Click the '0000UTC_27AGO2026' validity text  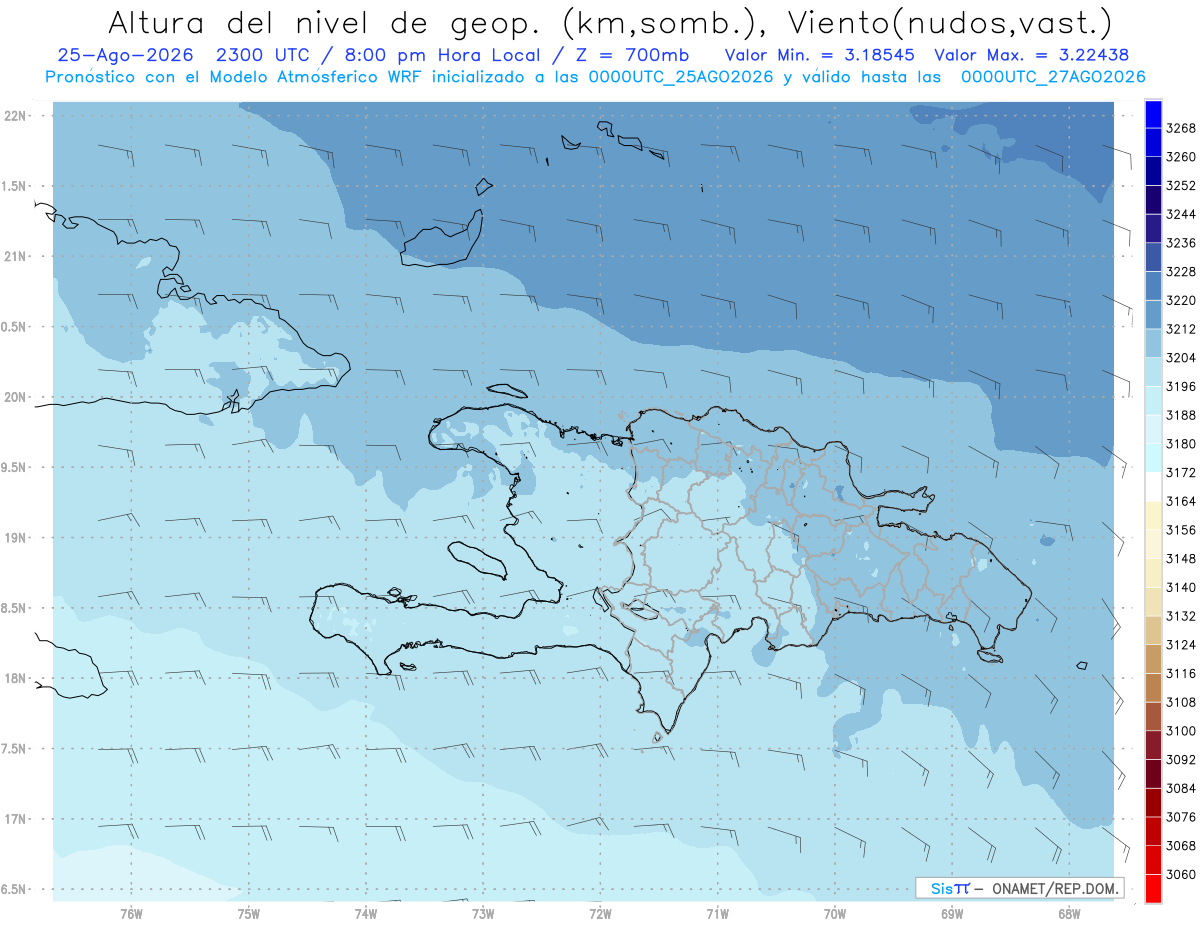tap(1053, 77)
